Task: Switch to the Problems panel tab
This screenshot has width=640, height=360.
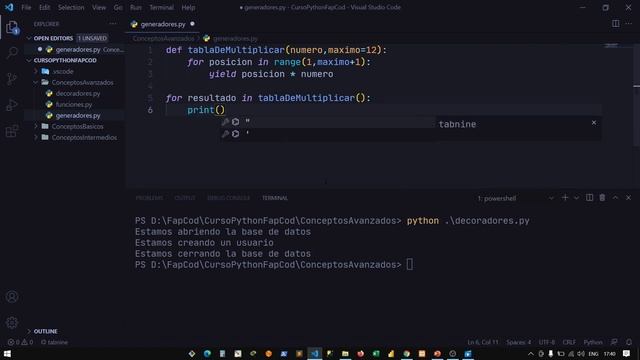Action: click(149, 198)
